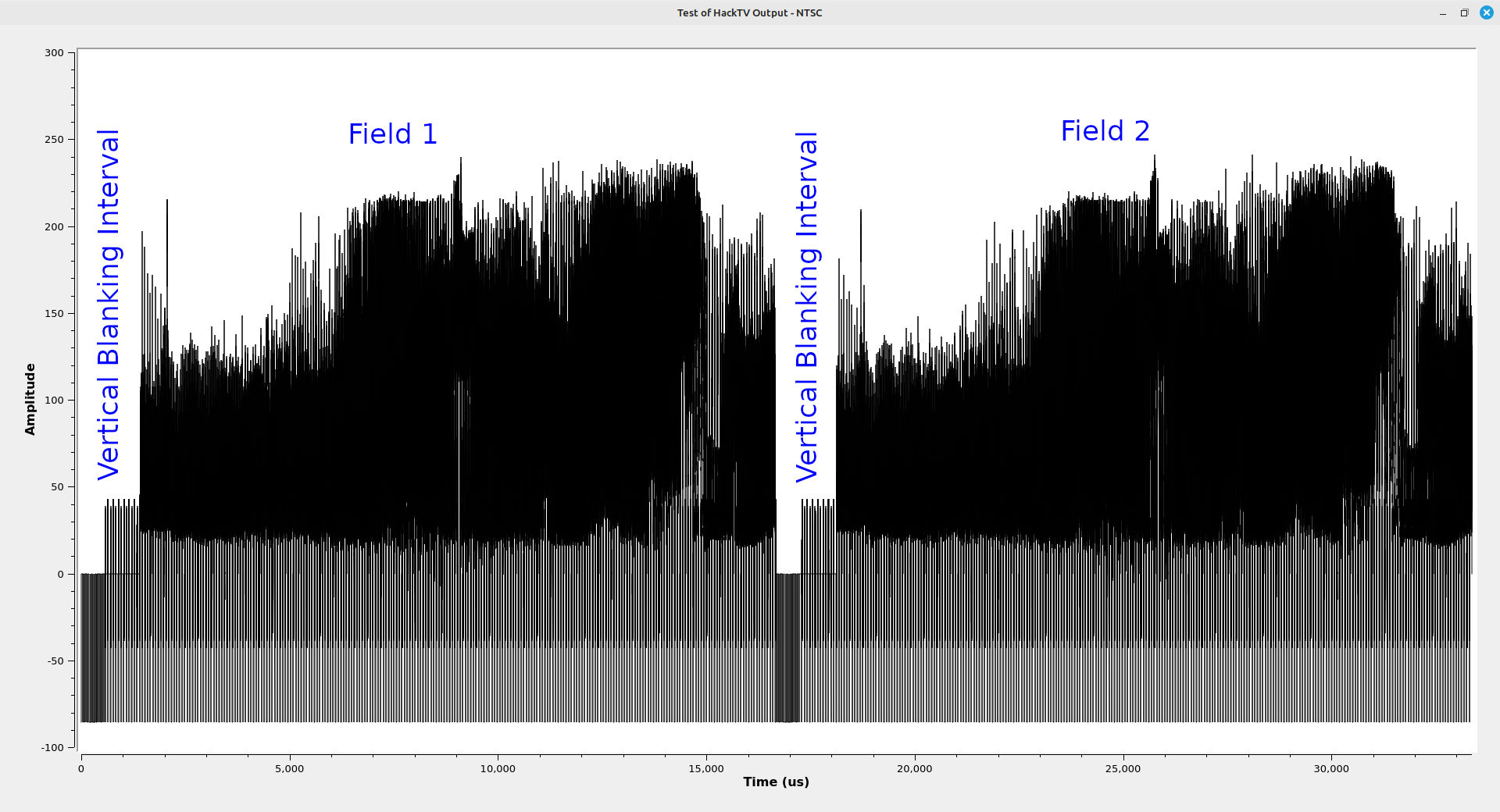Minimize the plot window
Image resolution: width=1500 pixels, height=812 pixels.
tap(1442, 12)
